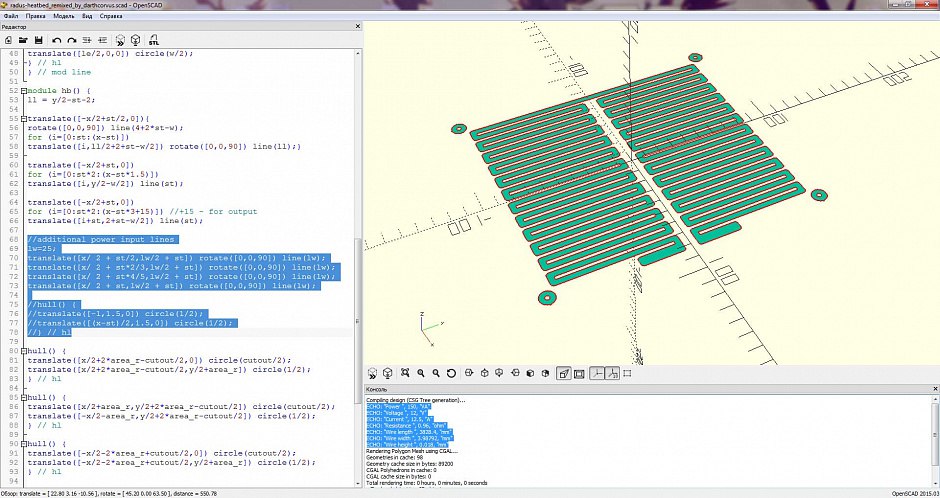
Task: Click the line '//+15 - for output' comment
Action: 213,212
